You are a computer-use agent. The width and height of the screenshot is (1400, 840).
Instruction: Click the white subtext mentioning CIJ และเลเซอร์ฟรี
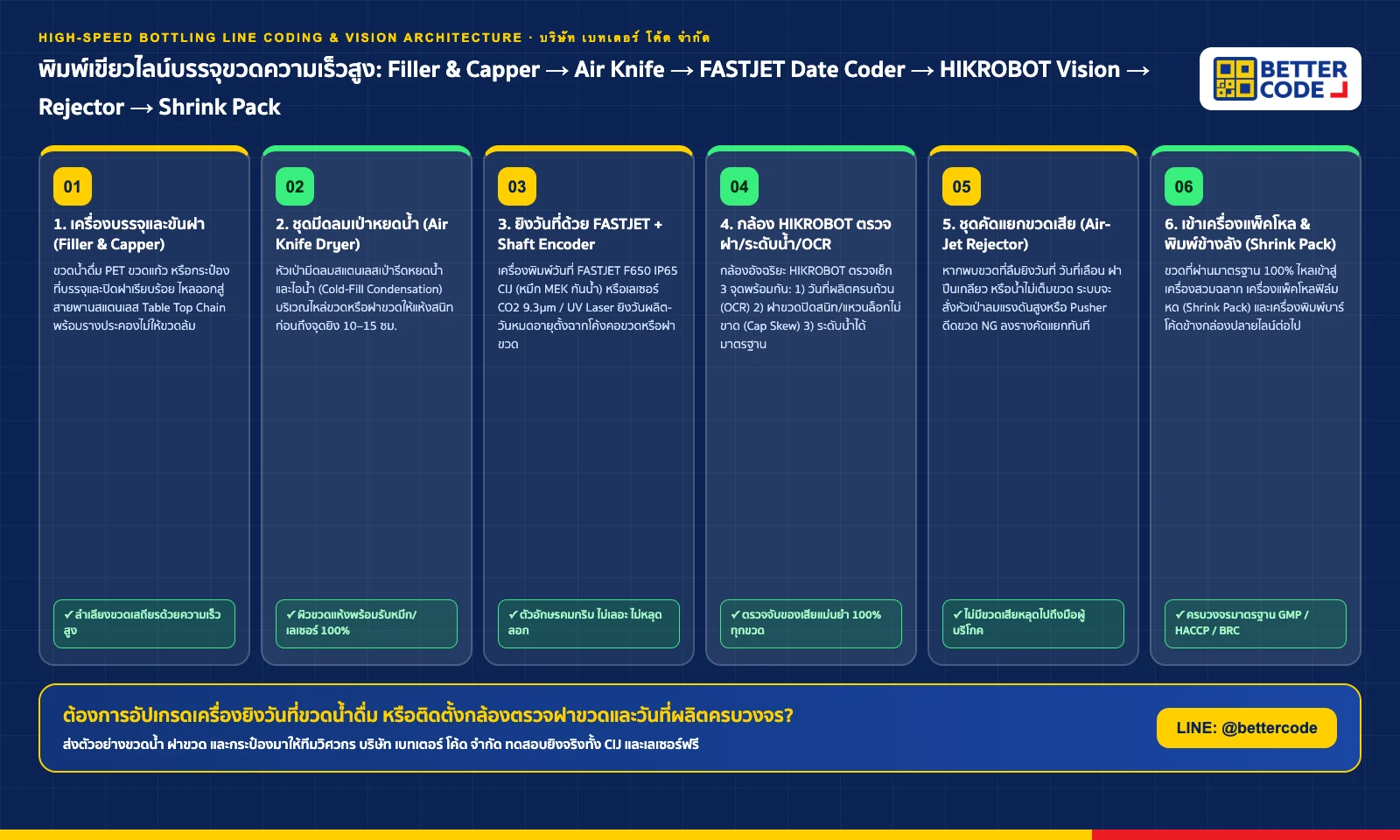click(x=381, y=745)
